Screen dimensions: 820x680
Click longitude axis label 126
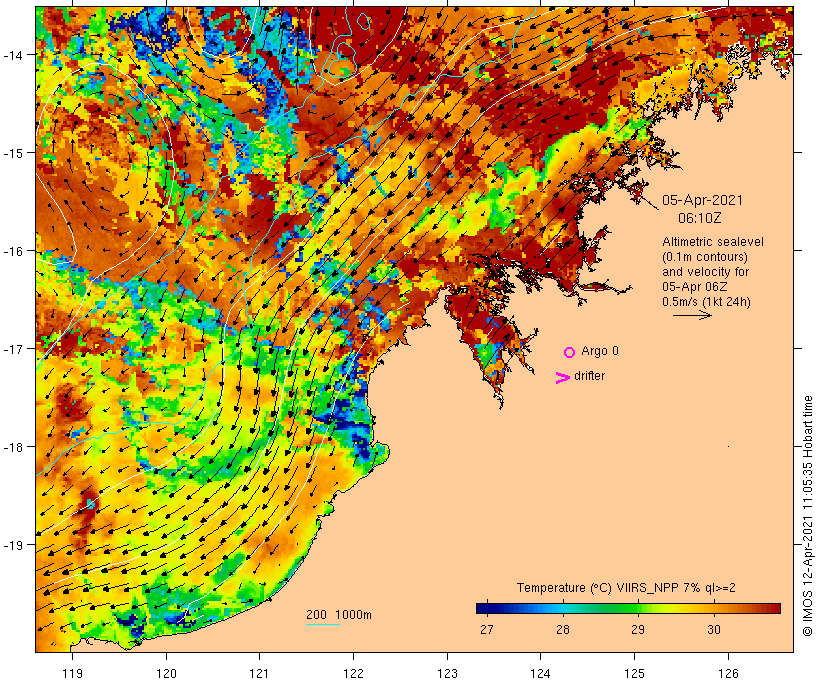pos(728,673)
